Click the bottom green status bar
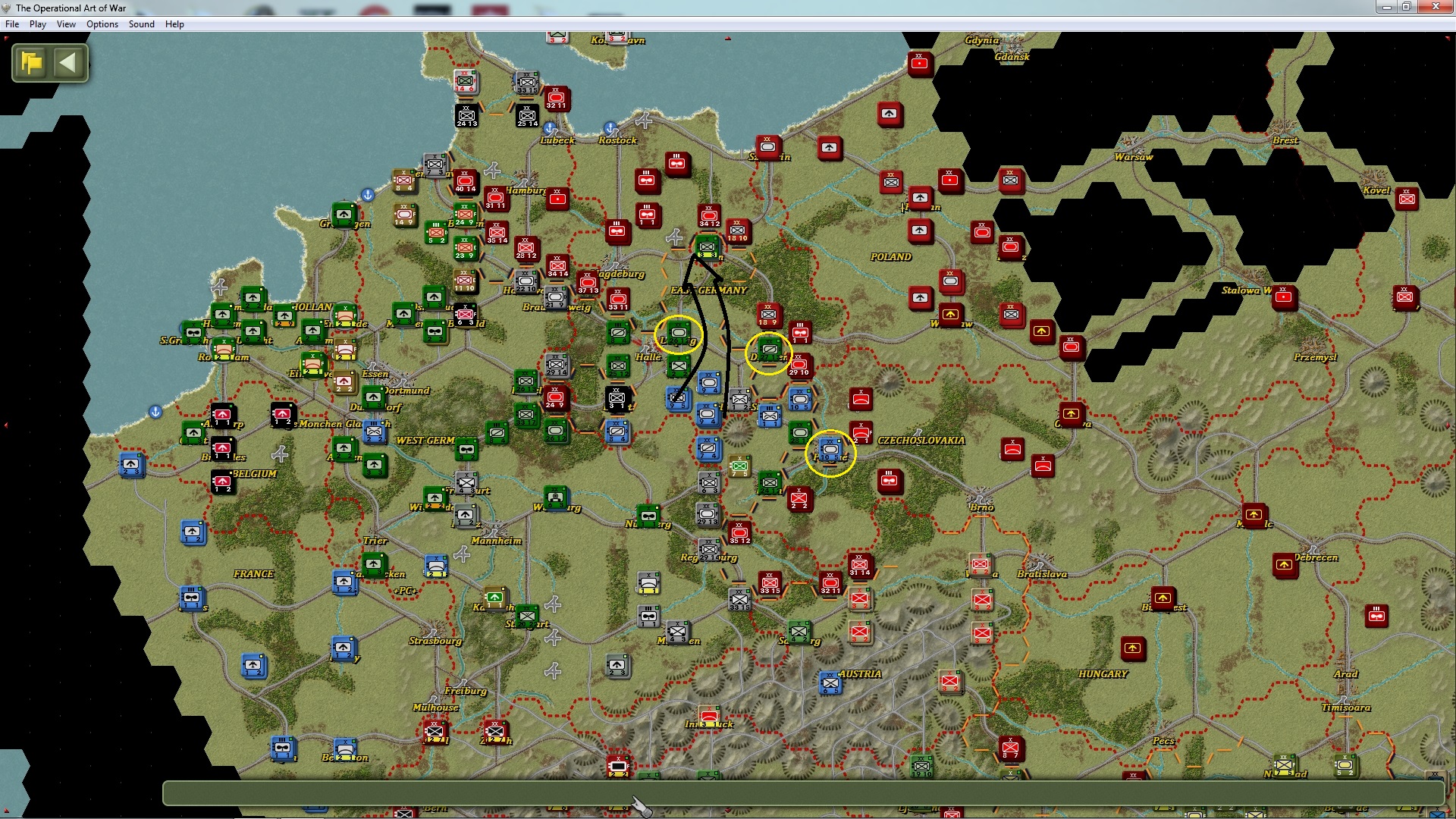Image resolution: width=1456 pixels, height=819 pixels. point(803,792)
